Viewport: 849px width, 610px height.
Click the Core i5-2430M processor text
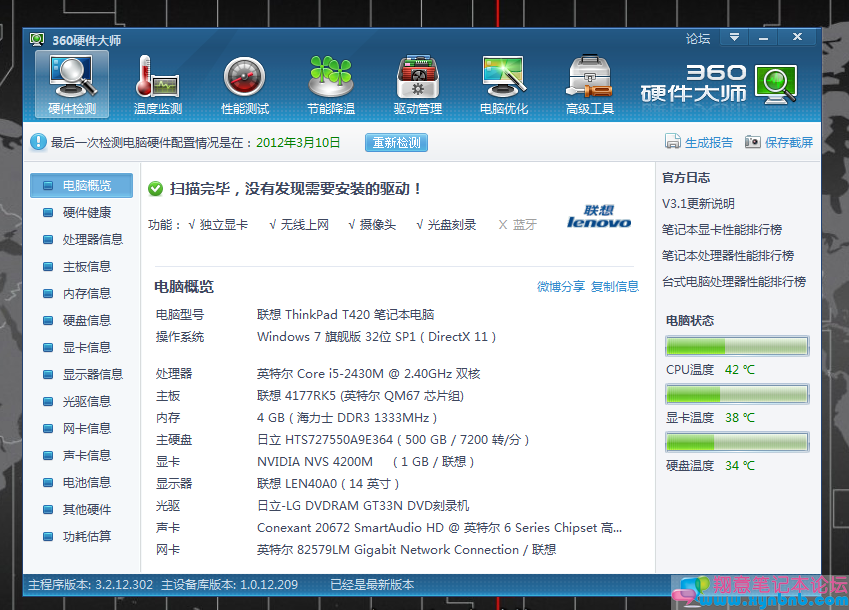(x=368, y=373)
